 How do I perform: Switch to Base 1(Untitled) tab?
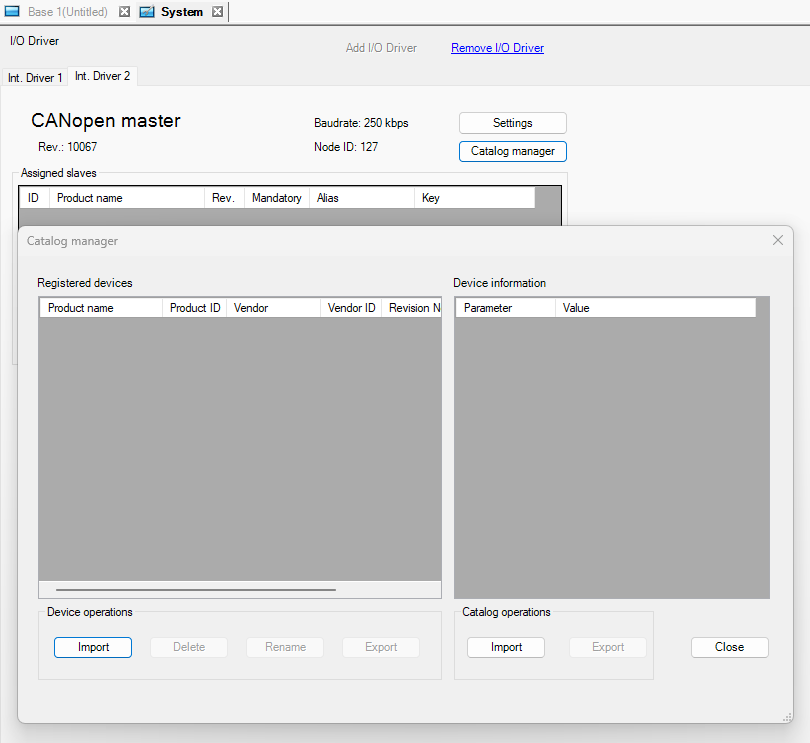pyautogui.click(x=68, y=11)
